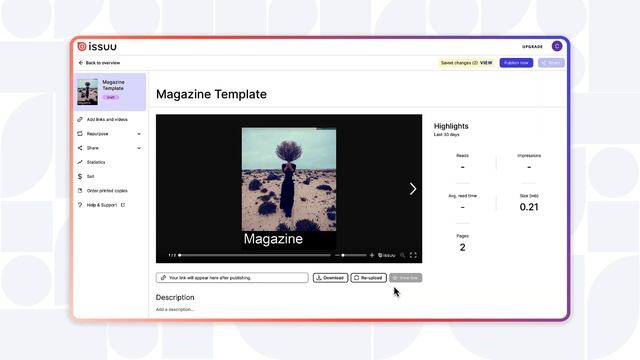The image size is (640, 360).
Task: Click the chain icon in link field
Action: pyautogui.click(x=163, y=278)
